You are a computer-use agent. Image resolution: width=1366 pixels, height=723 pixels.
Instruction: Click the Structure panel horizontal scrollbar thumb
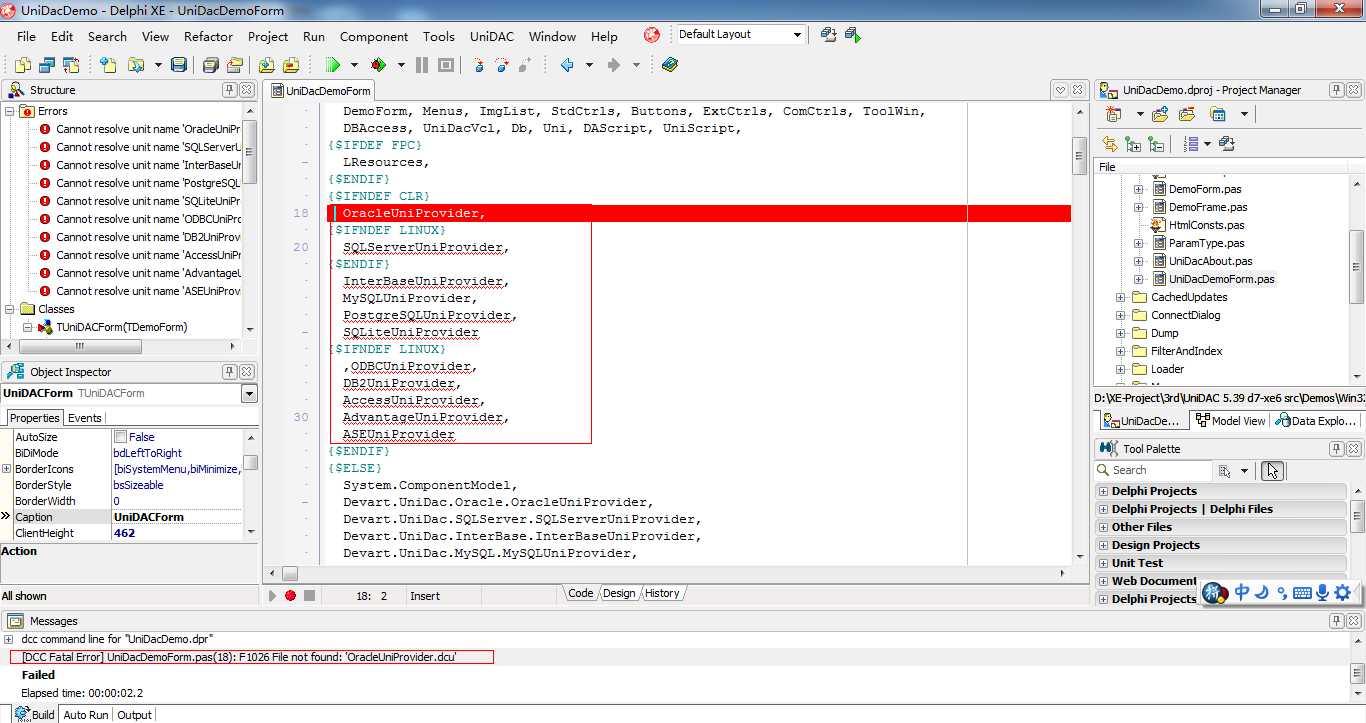[80, 346]
